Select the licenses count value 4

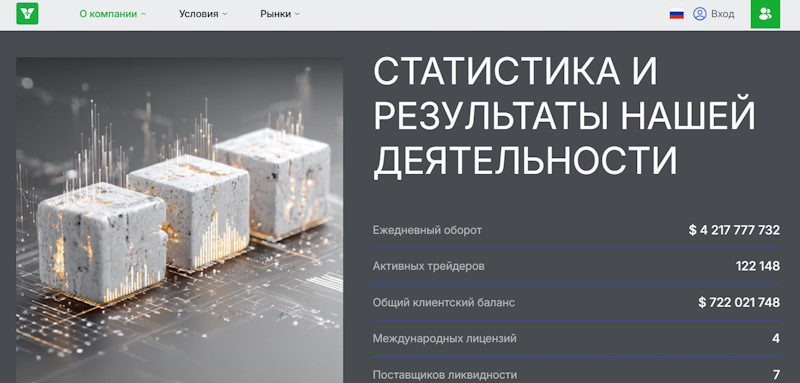(776, 339)
